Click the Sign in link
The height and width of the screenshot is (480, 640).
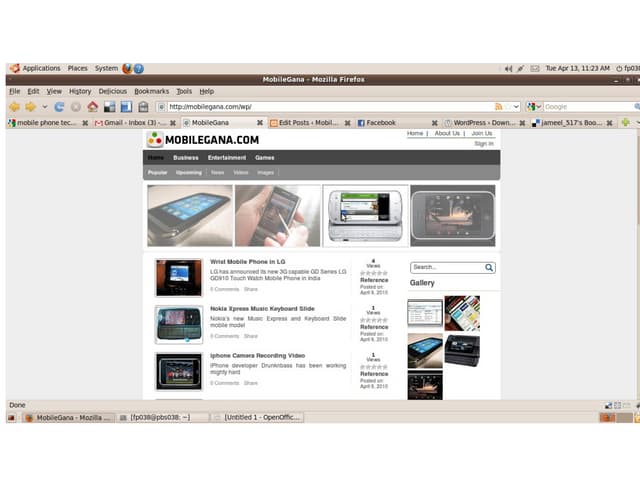click(483, 144)
